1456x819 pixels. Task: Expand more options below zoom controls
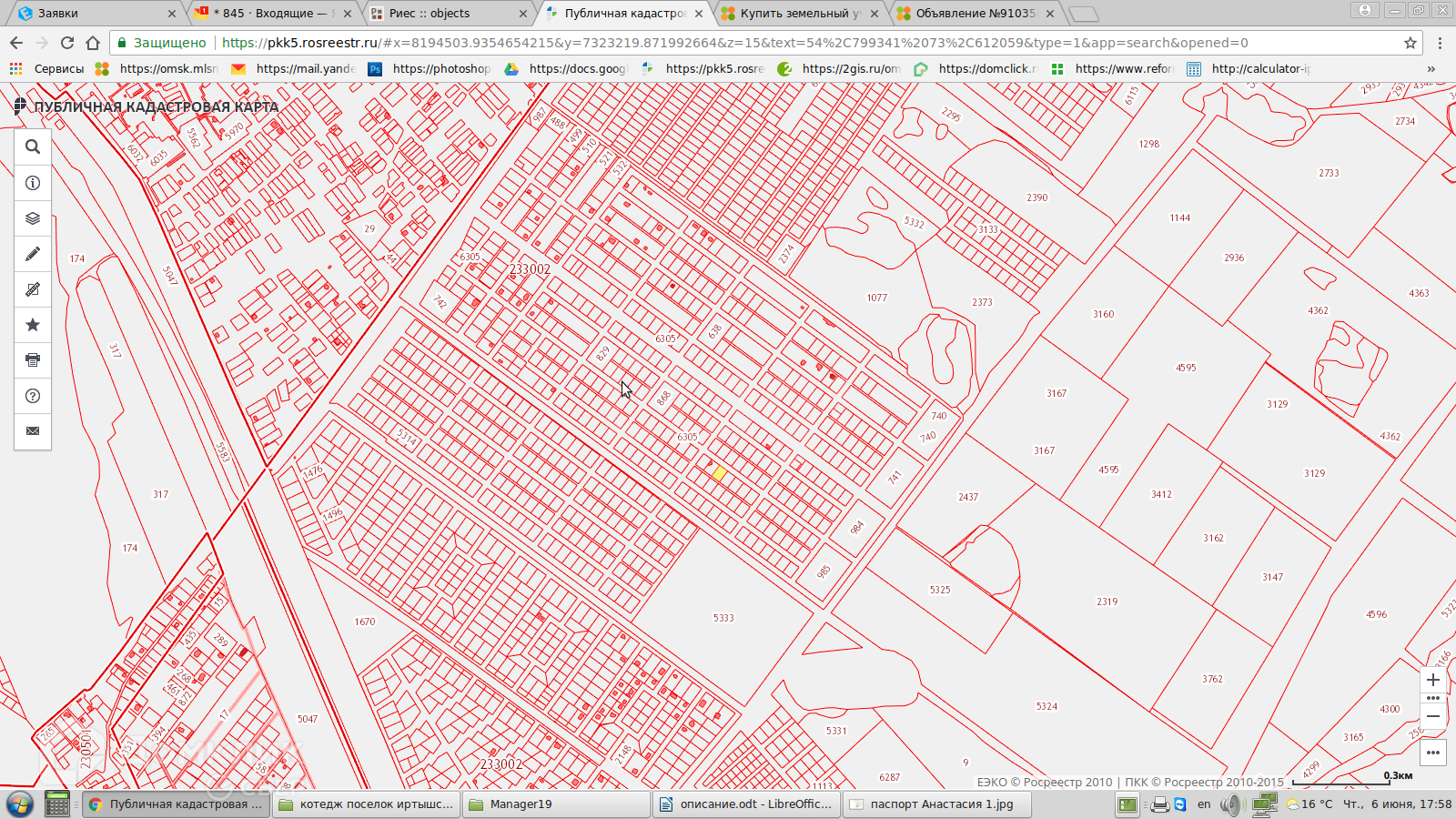(x=1433, y=753)
